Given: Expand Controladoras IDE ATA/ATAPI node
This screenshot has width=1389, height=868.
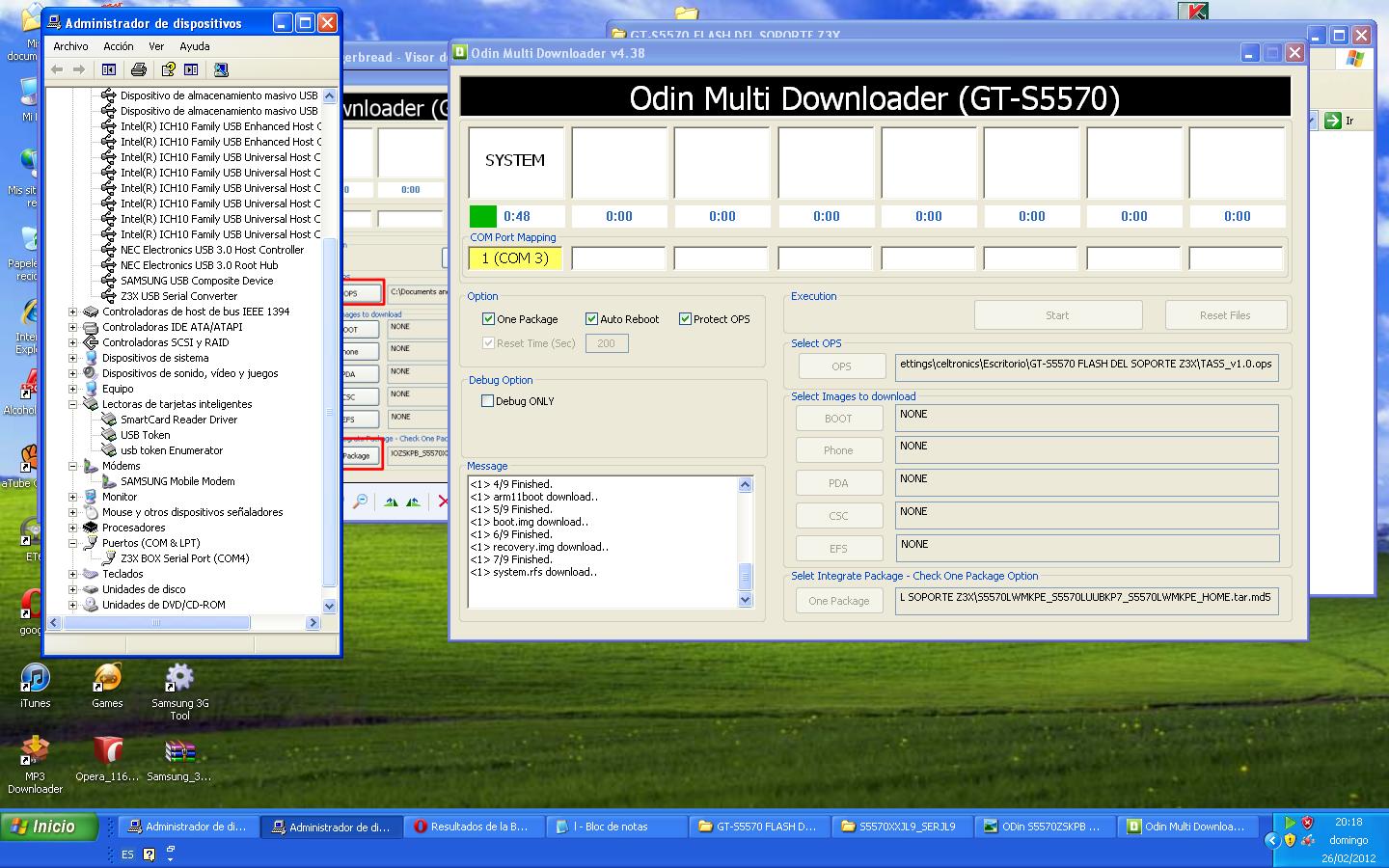Looking at the screenshot, I should [72, 327].
